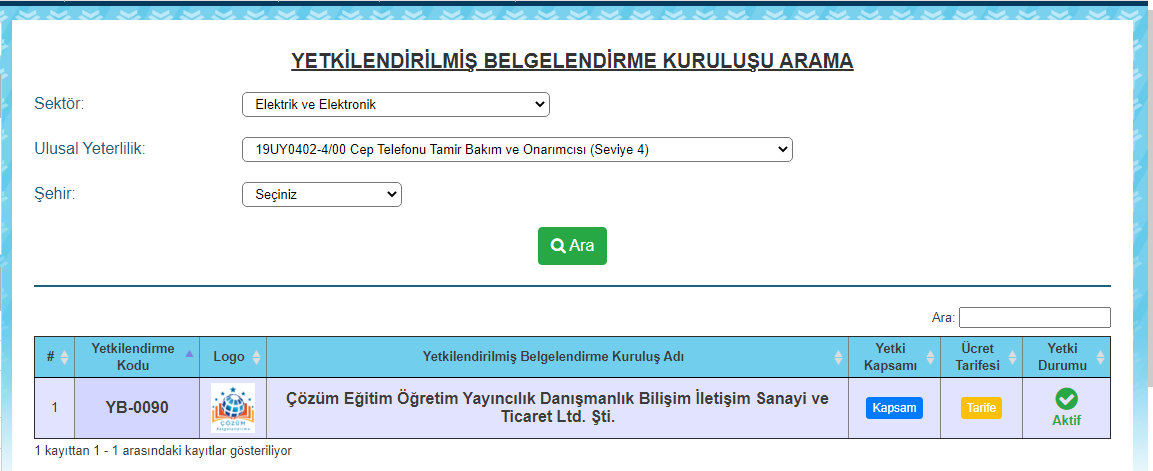Open the blue Kapsam button
This screenshot has width=1153, height=471.
click(x=894, y=408)
